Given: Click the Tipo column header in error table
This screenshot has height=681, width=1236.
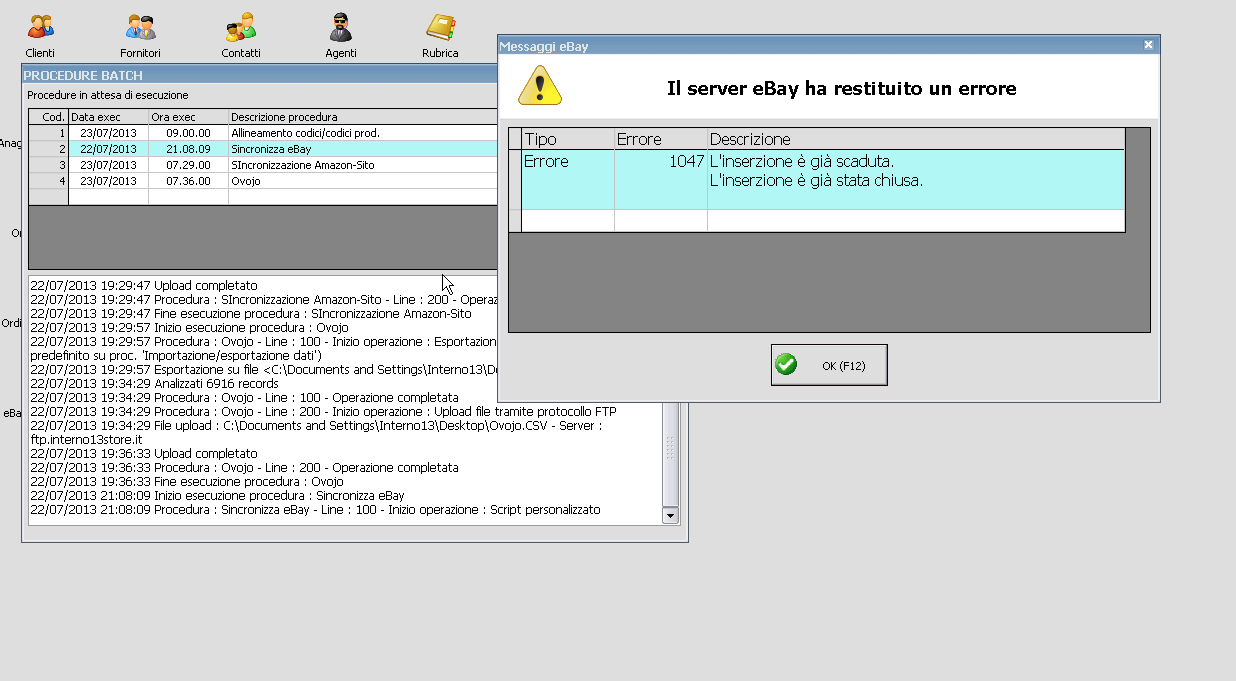Looking at the screenshot, I should pos(568,139).
